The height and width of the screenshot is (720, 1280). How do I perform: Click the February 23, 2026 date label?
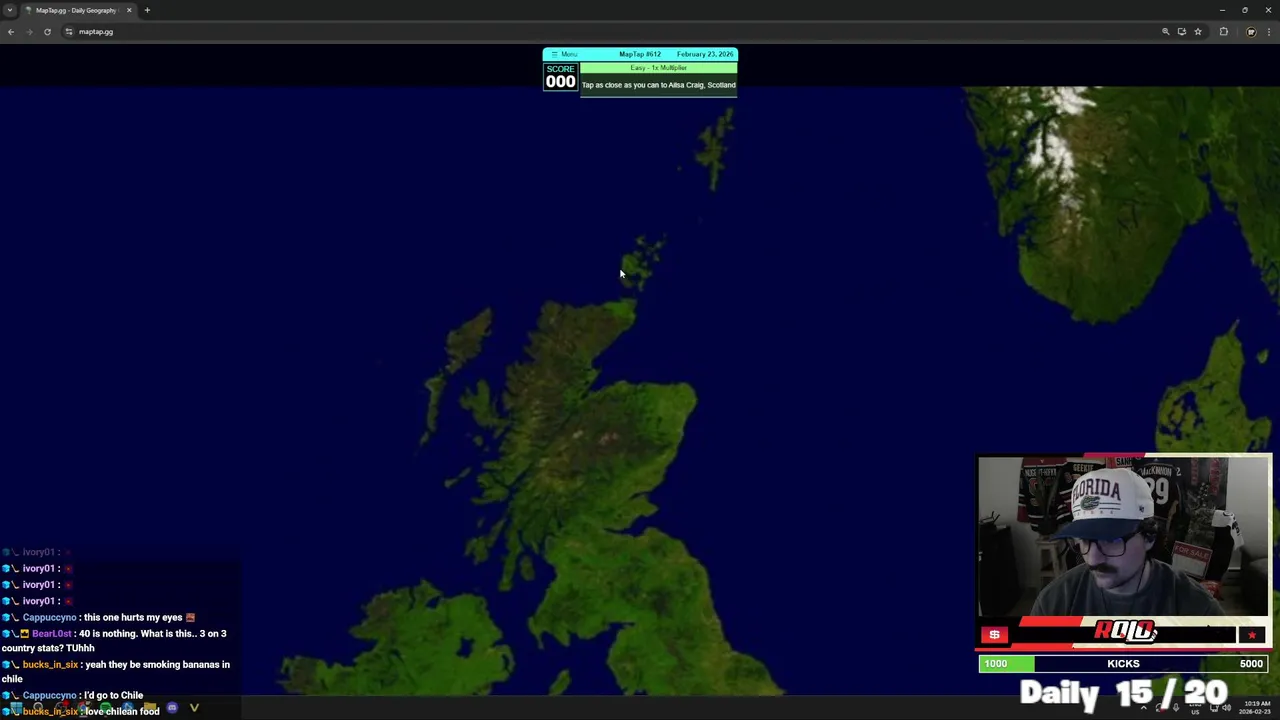[705, 54]
